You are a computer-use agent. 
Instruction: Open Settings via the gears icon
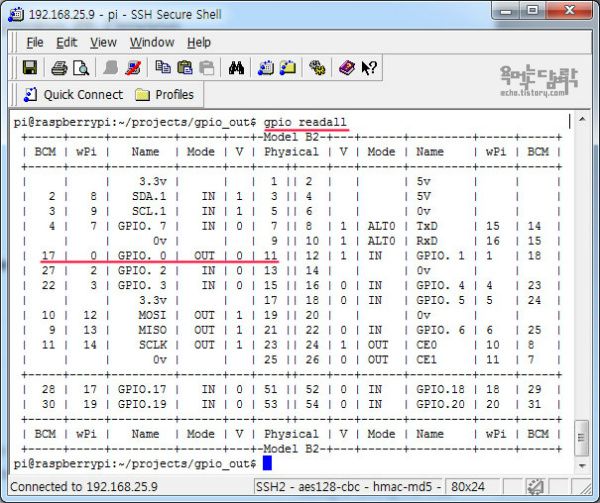[x=317, y=68]
